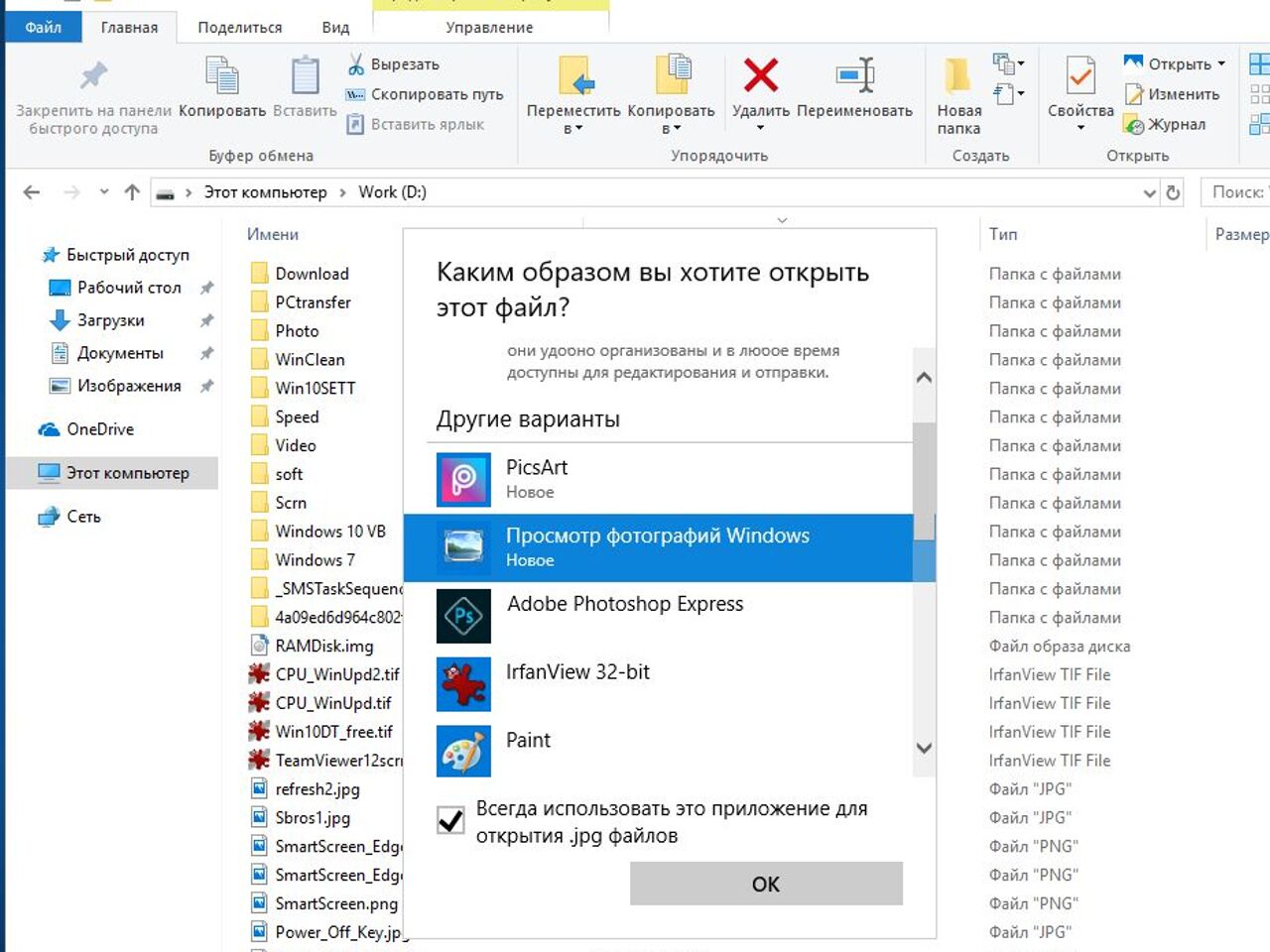Open the Управление ribbon tab
This screenshot has width=1270, height=952.
(x=489, y=28)
